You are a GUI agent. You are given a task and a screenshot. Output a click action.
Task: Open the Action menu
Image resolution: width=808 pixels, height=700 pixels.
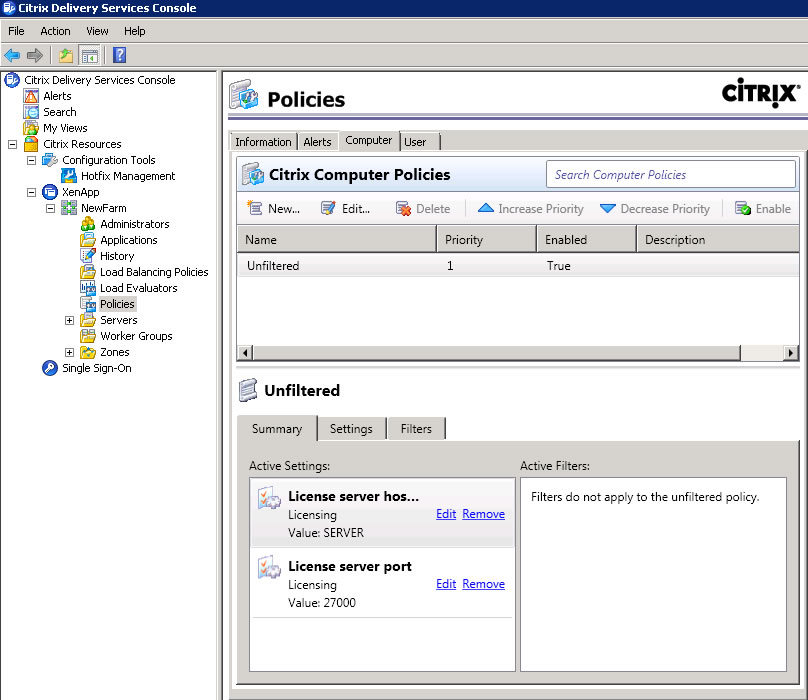(x=55, y=31)
